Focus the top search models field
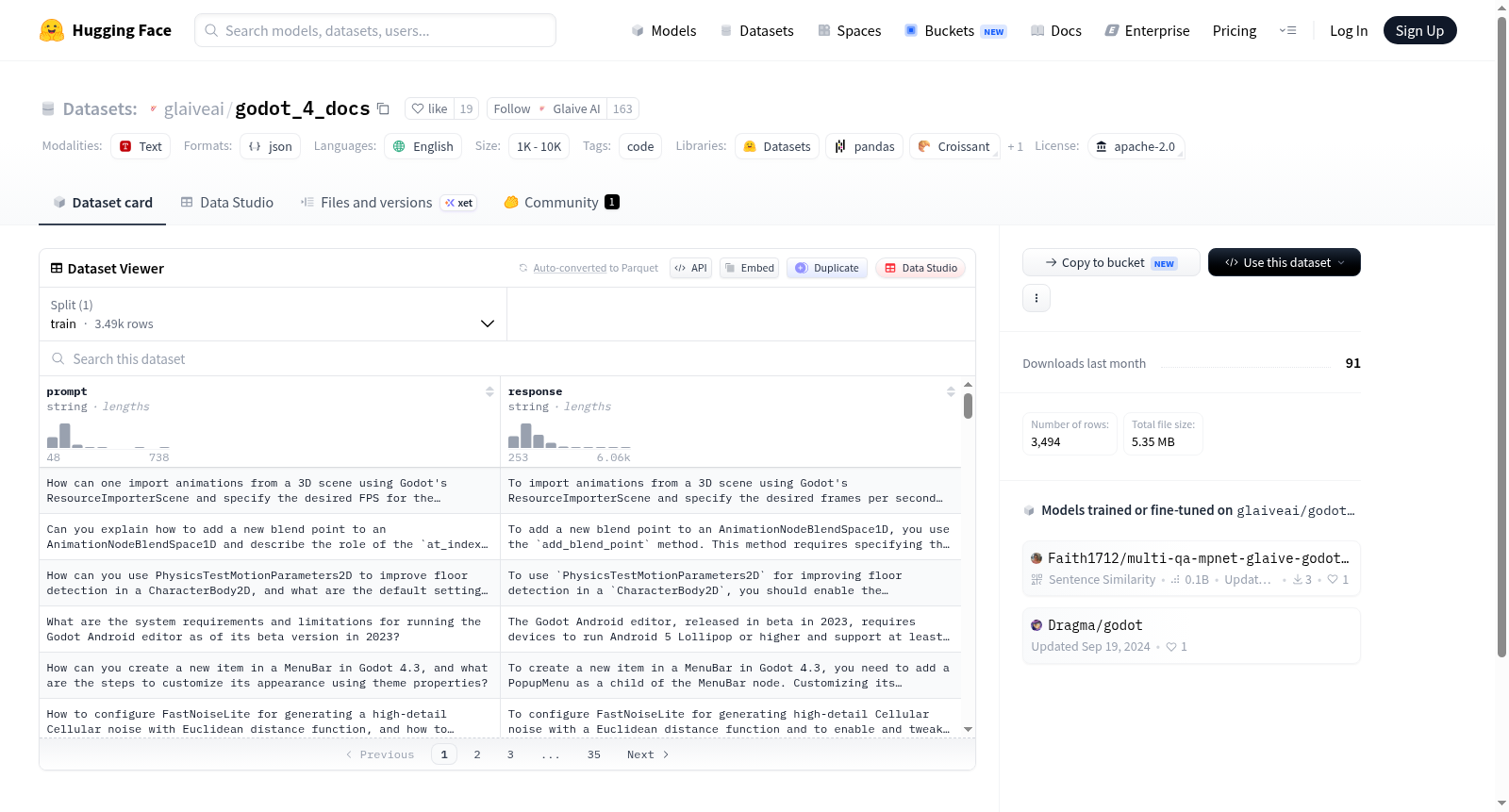1509x812 pixels. coord(375,30)
